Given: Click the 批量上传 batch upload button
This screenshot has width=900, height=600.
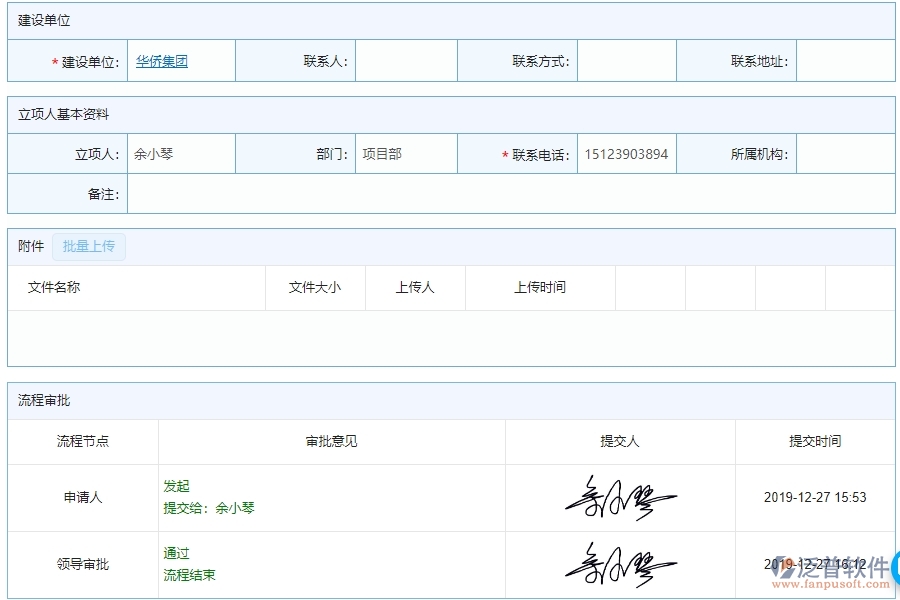Looking at the screenshot, I should (x=89, y=246).
